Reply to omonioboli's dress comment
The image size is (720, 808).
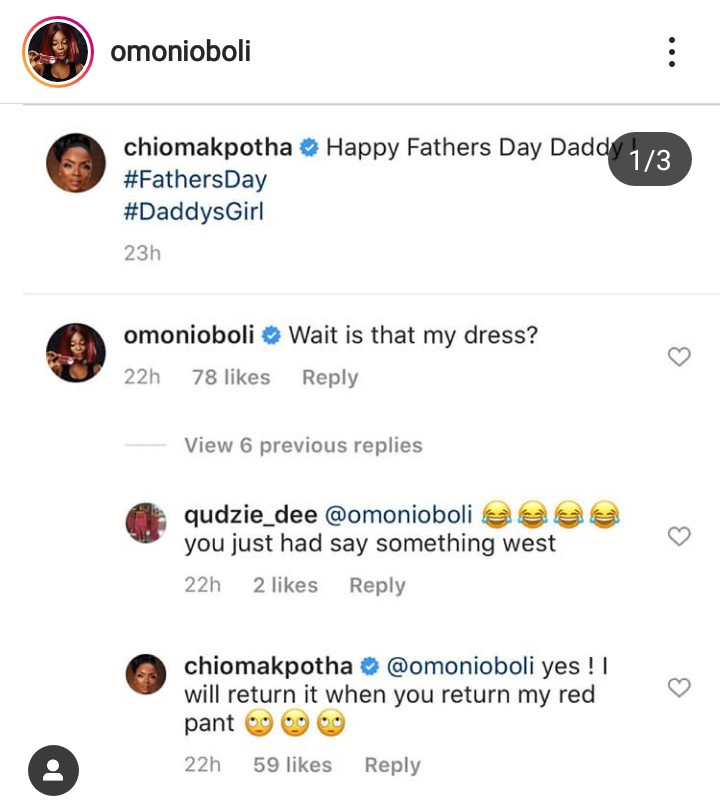330,378
